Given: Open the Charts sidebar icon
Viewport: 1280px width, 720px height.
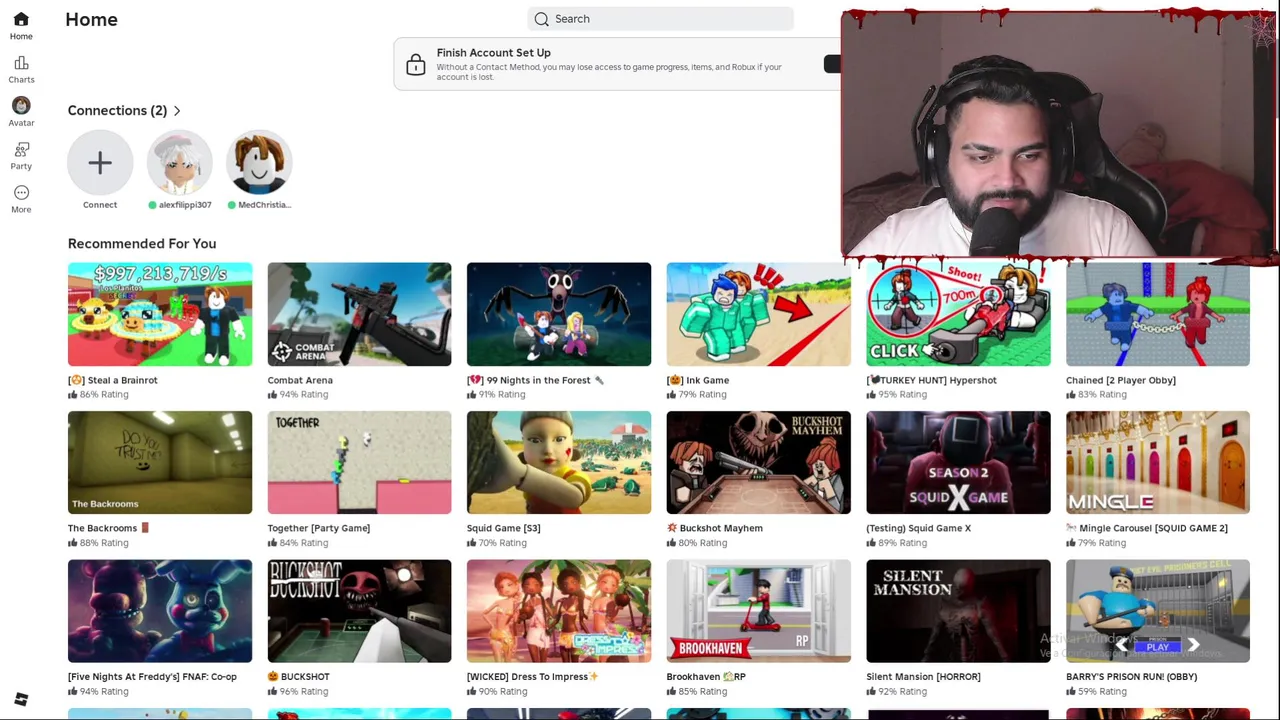Looking at the screenshot, I should [x=21, y=62].
